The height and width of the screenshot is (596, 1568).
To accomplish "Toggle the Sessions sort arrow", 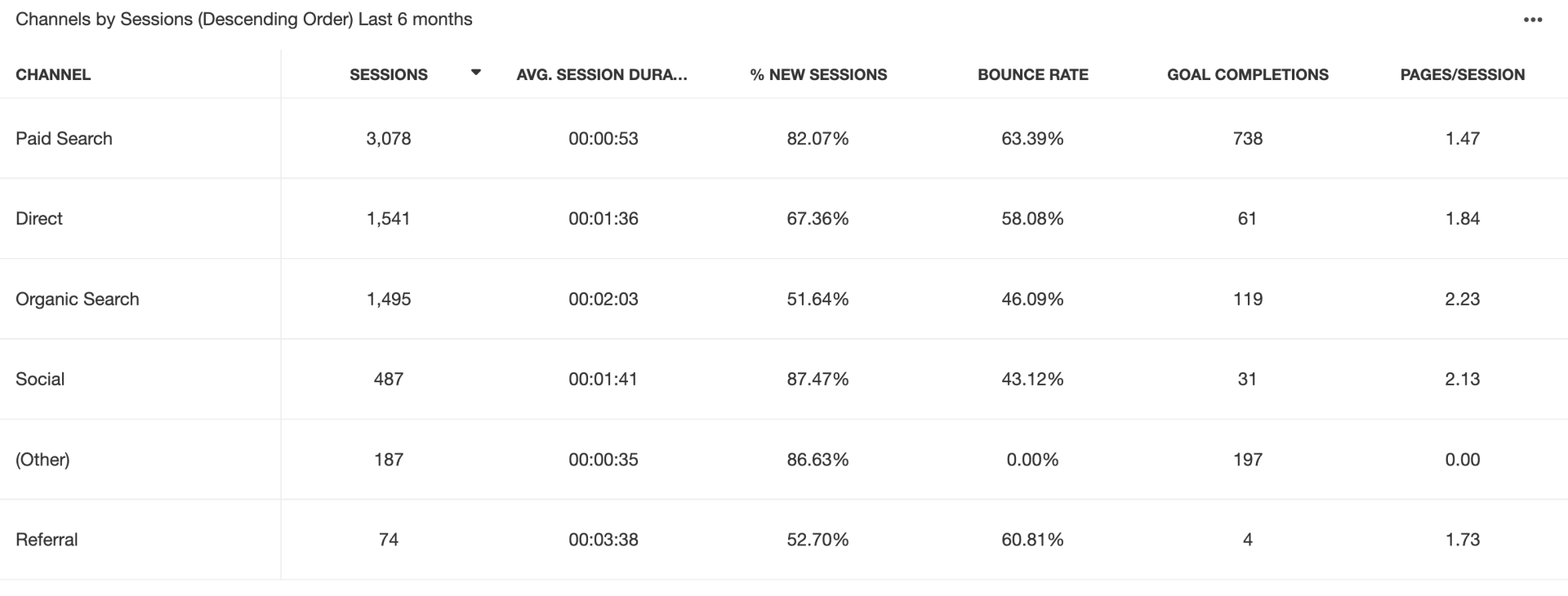I will [476, 73].
